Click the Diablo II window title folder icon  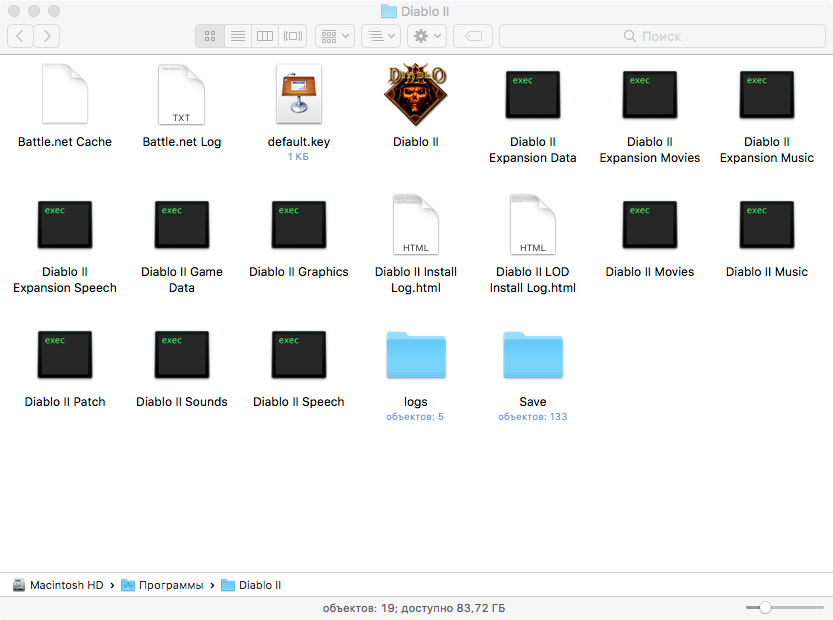point(389,11)
